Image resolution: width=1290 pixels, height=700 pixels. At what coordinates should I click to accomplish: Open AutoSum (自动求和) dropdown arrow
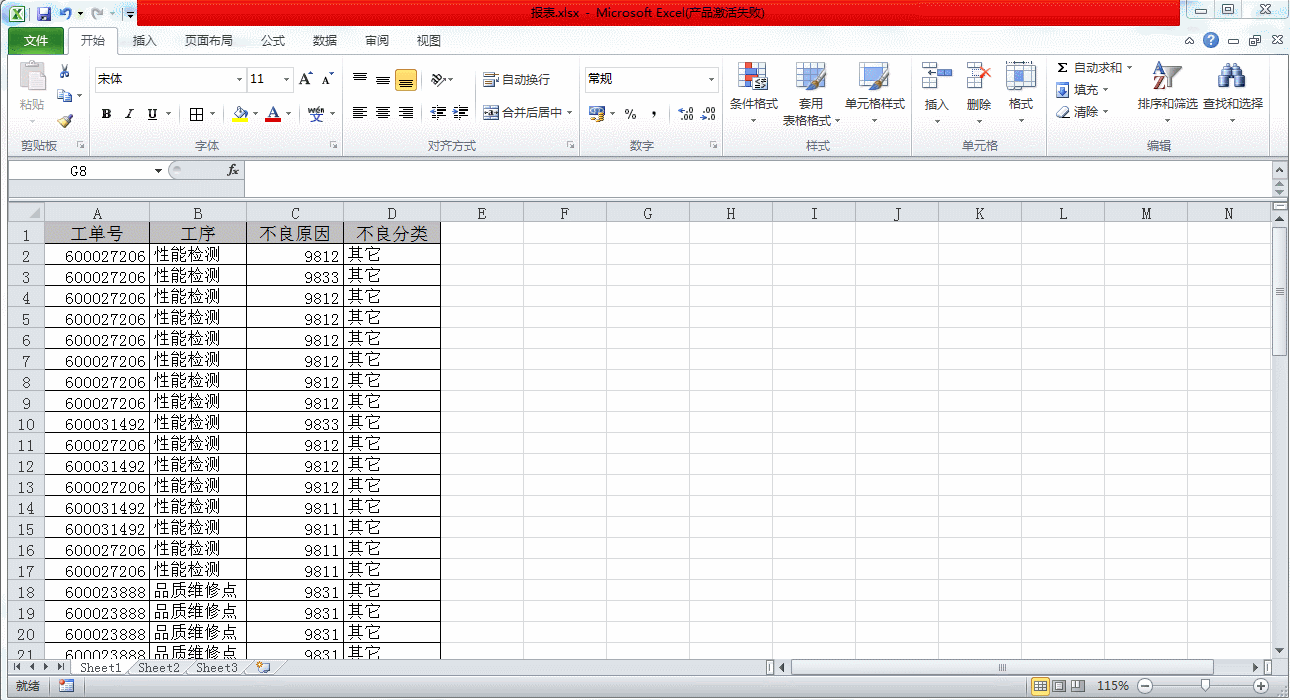pos(1130,68)
